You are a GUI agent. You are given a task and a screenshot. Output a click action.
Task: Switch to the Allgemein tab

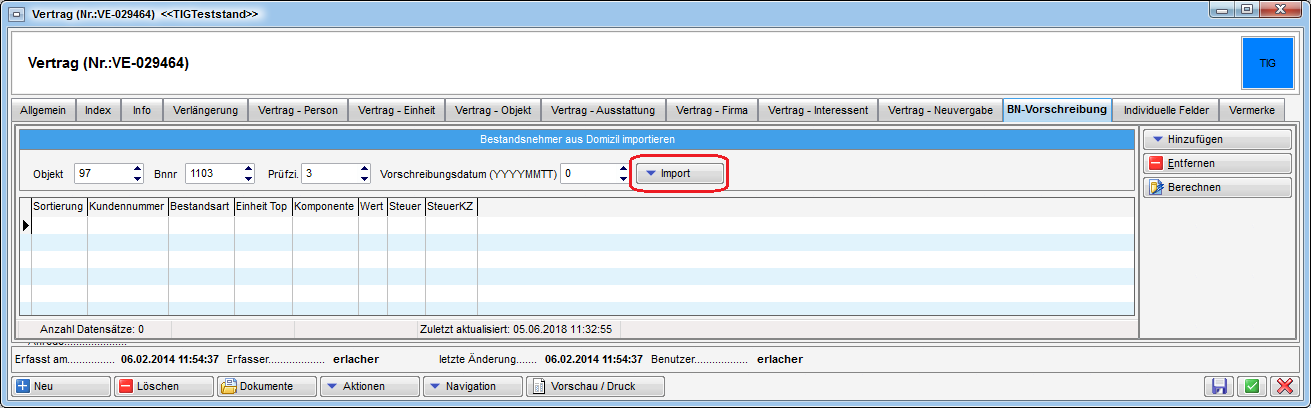coord(43,110)
